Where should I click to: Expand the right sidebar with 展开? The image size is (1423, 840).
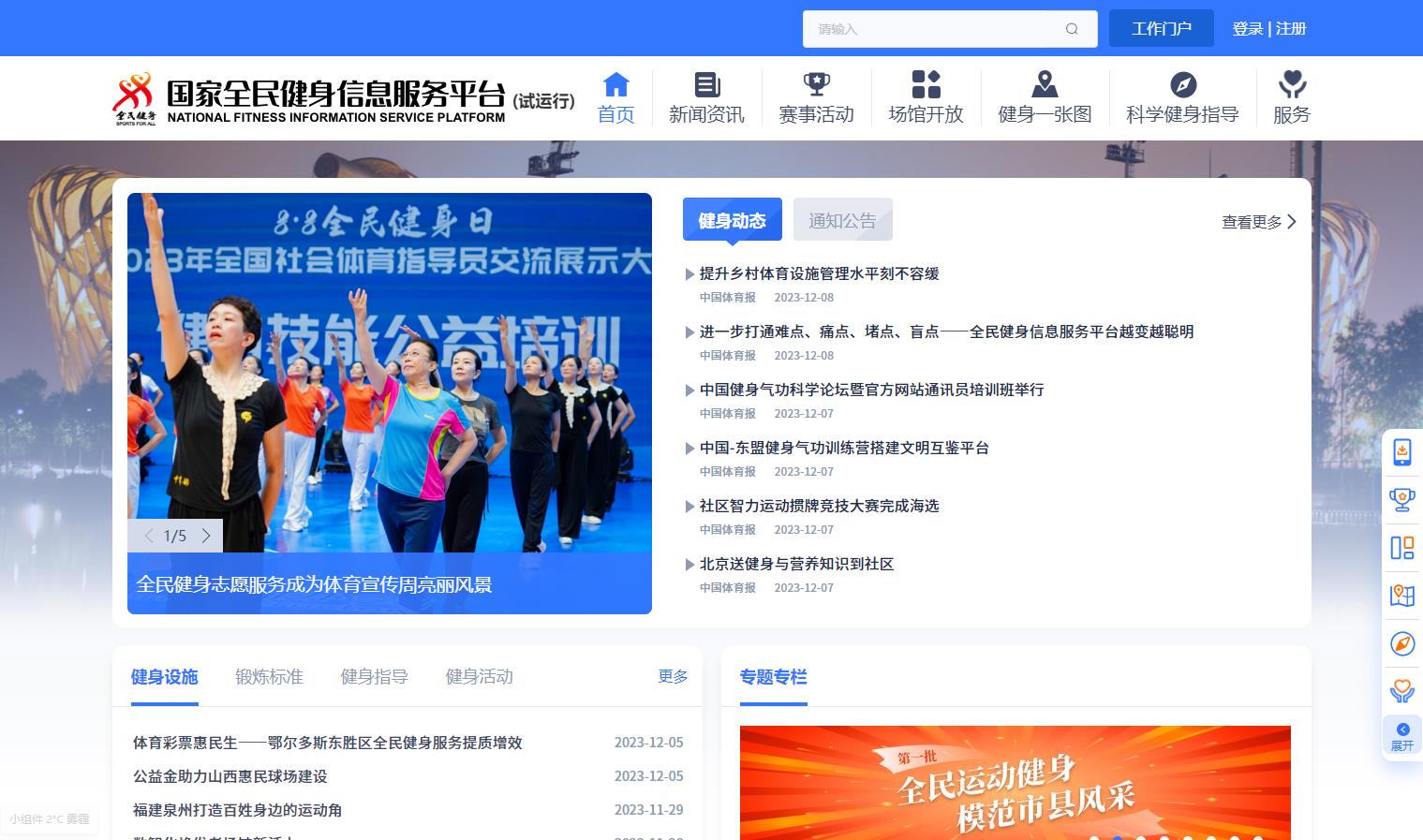pyautogui.click(x=1401, y=736)
